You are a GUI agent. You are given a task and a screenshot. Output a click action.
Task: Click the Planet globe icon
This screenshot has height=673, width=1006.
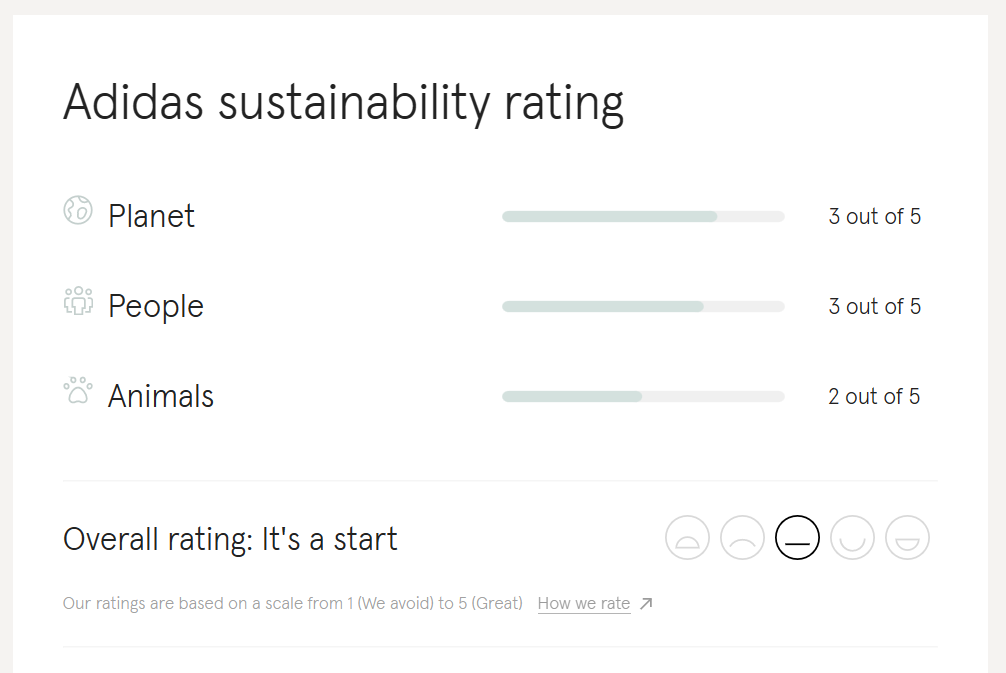click(x=78, y=210)
